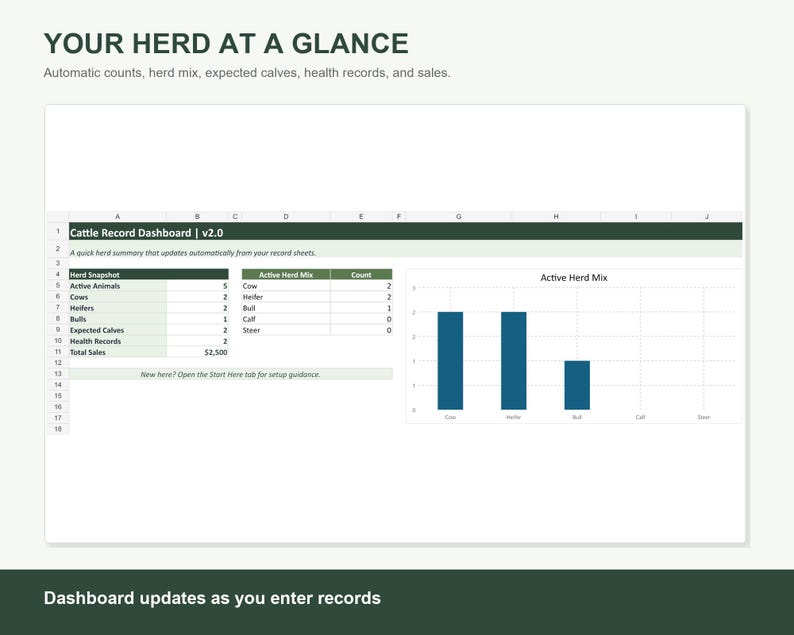Click the 'Count' table header
Viewport: 794px width, 635px height.
pyautogui.click(x=361, y=274)
